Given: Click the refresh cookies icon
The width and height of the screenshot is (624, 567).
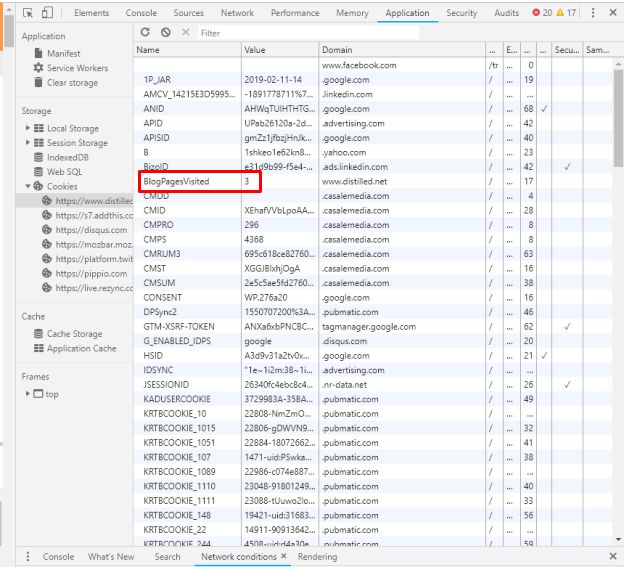Looking at the screenshot, I should 146,32.
